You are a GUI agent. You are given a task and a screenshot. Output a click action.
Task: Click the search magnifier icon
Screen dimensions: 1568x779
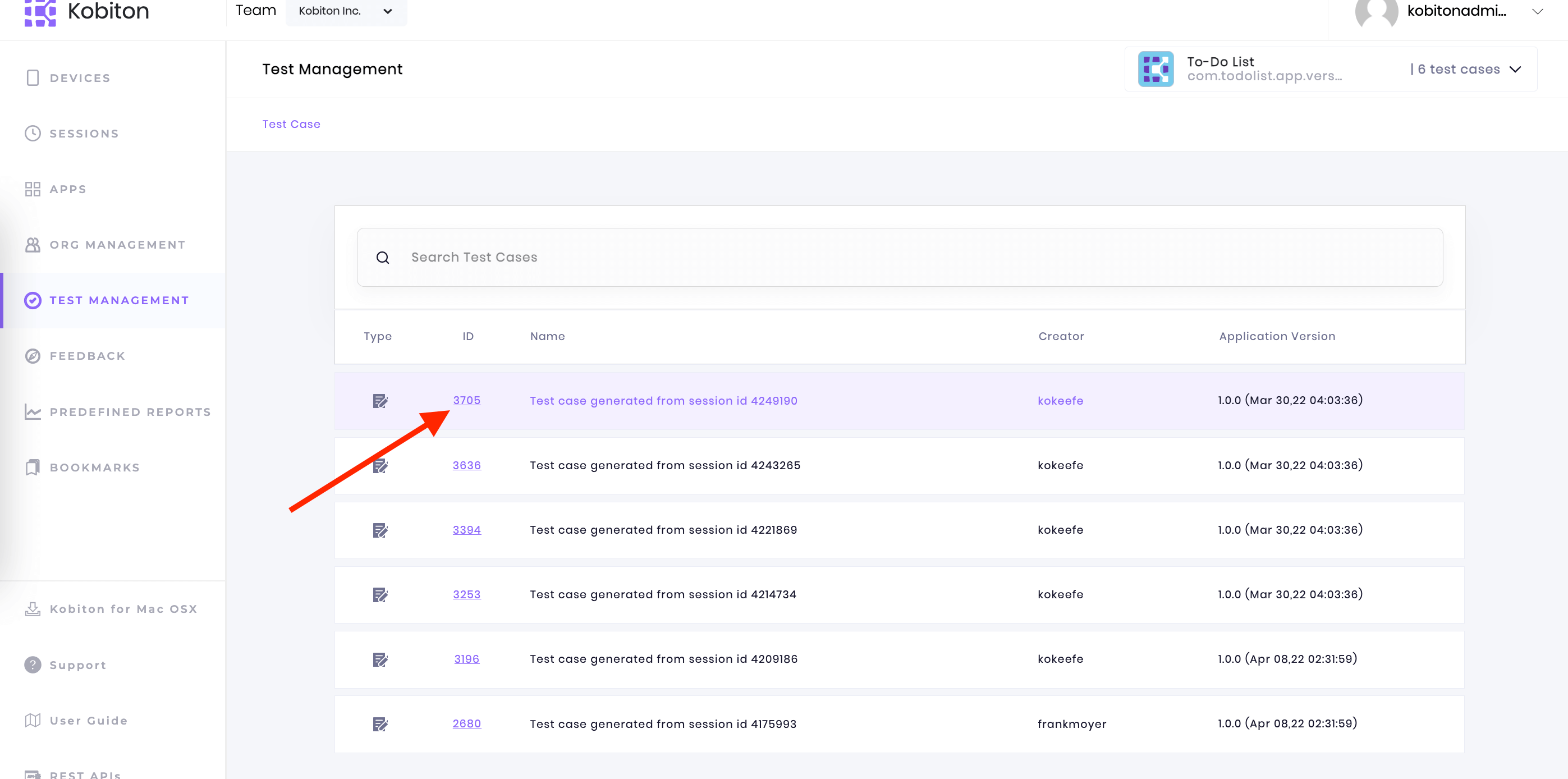(x=383, y=258)
